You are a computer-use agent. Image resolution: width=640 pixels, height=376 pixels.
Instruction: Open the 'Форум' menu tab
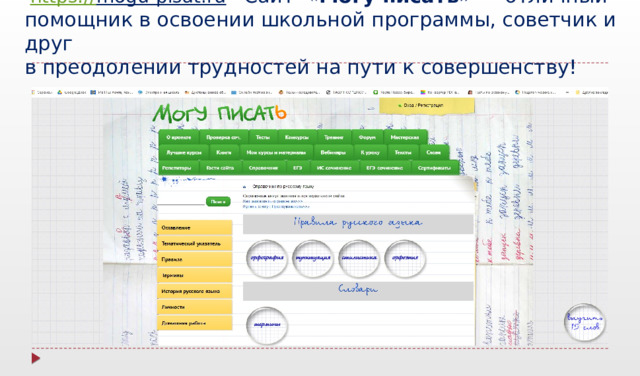point(367,137)
